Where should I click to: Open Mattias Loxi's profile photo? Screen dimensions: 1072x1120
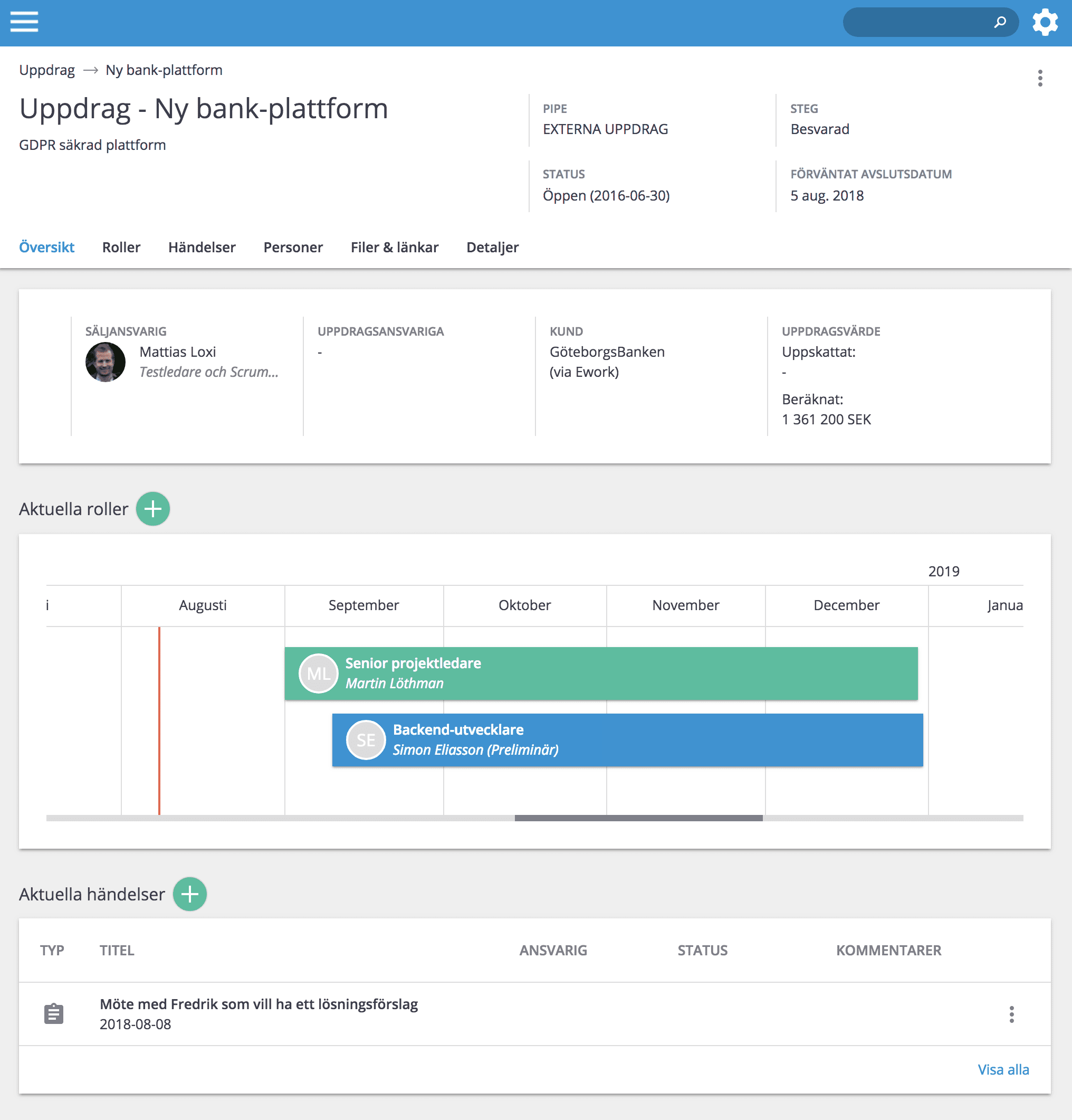click(x=106, y=362)
